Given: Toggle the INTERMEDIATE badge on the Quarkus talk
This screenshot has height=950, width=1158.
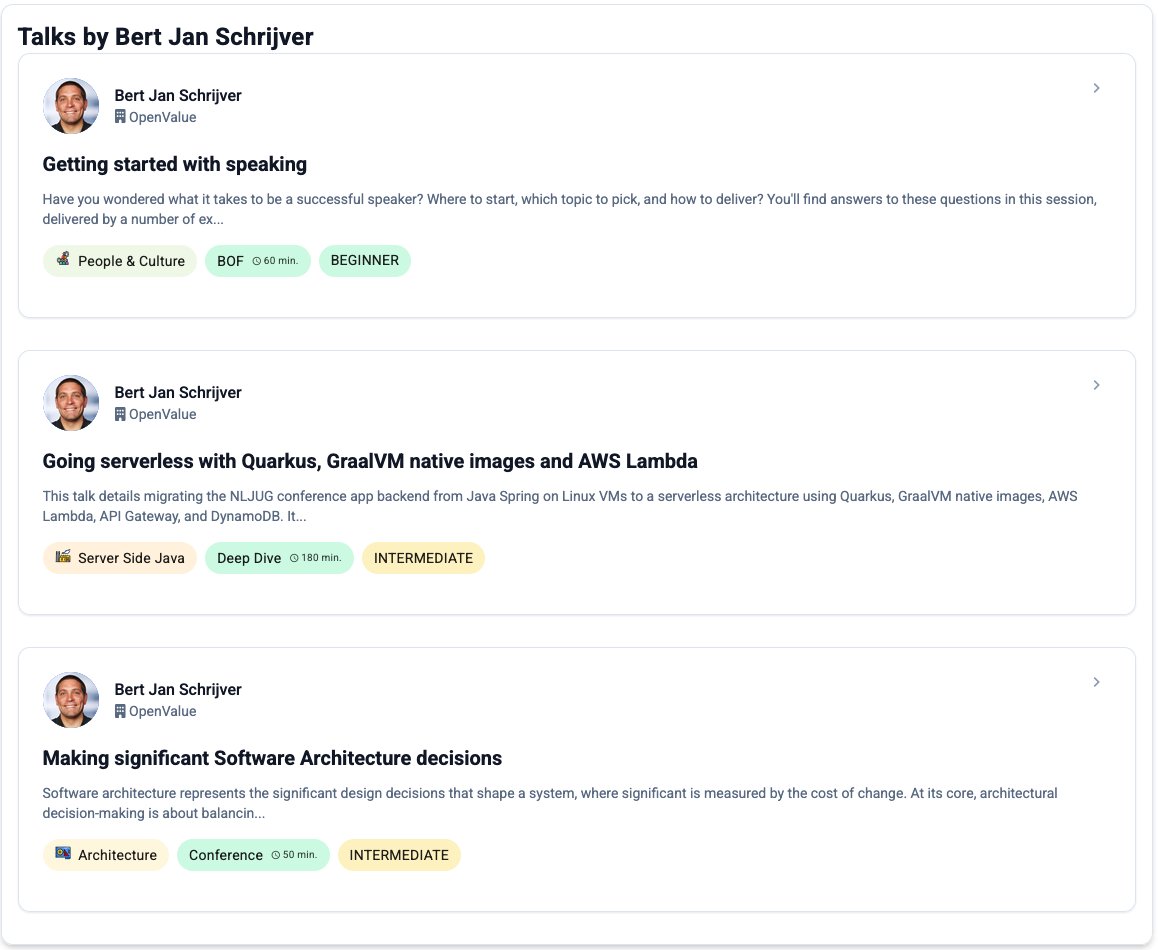Looking at the screenshot, I should point(423,558).
